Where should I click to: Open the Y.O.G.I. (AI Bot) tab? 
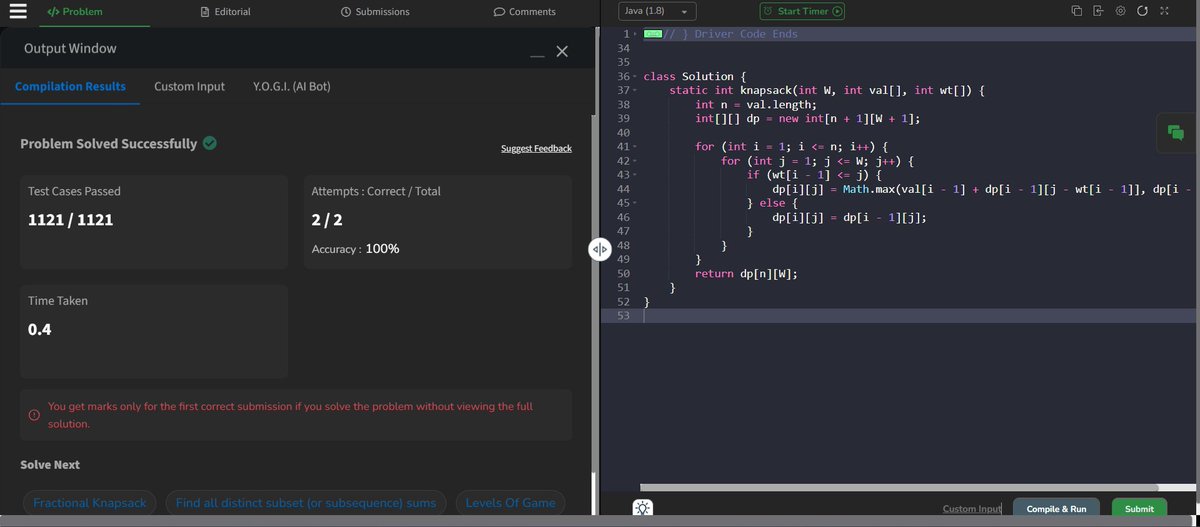(292, 87)
